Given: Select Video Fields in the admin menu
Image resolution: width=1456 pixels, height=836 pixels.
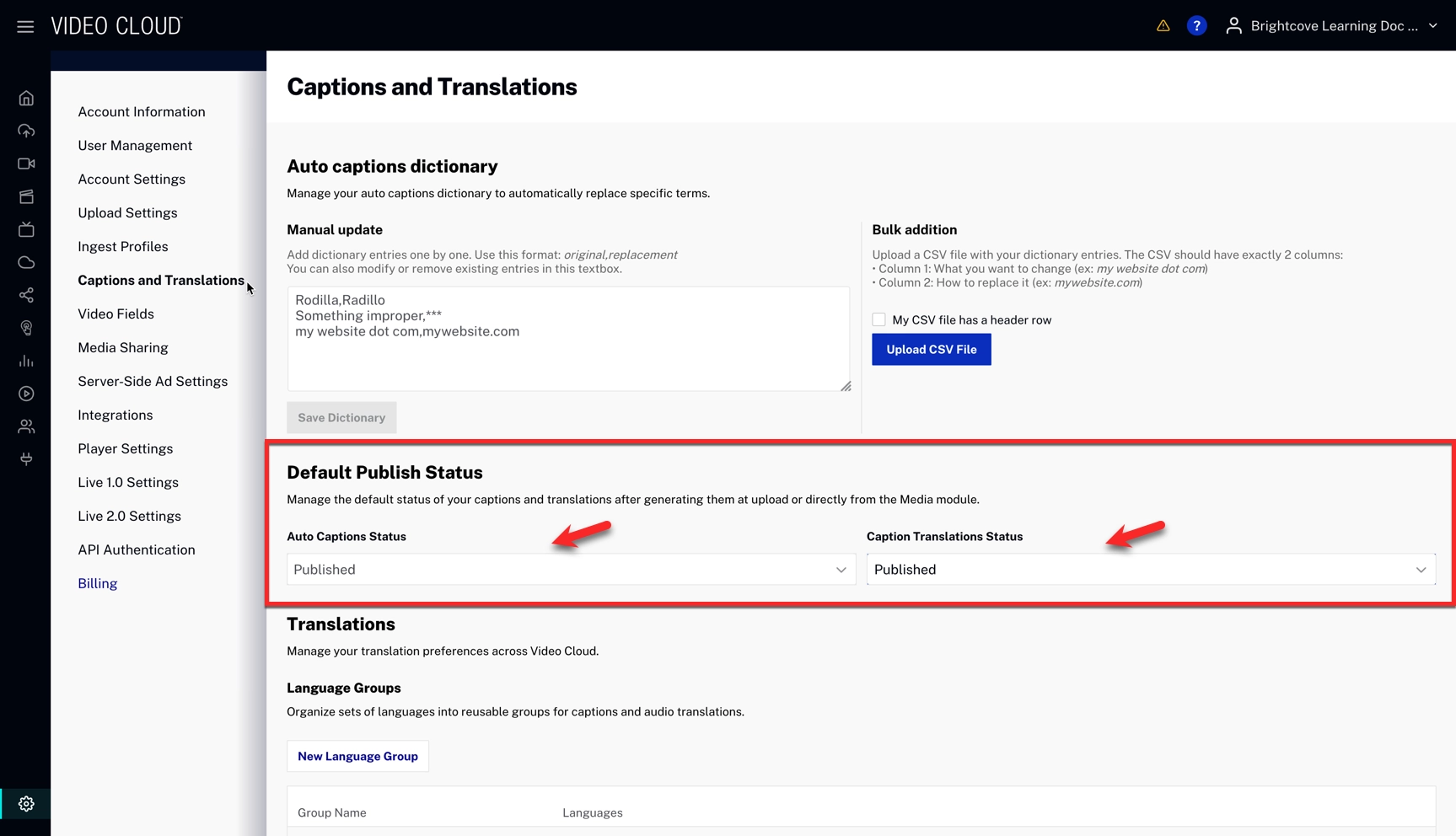Looking at the screenshot, I should [x=116, y=313].
